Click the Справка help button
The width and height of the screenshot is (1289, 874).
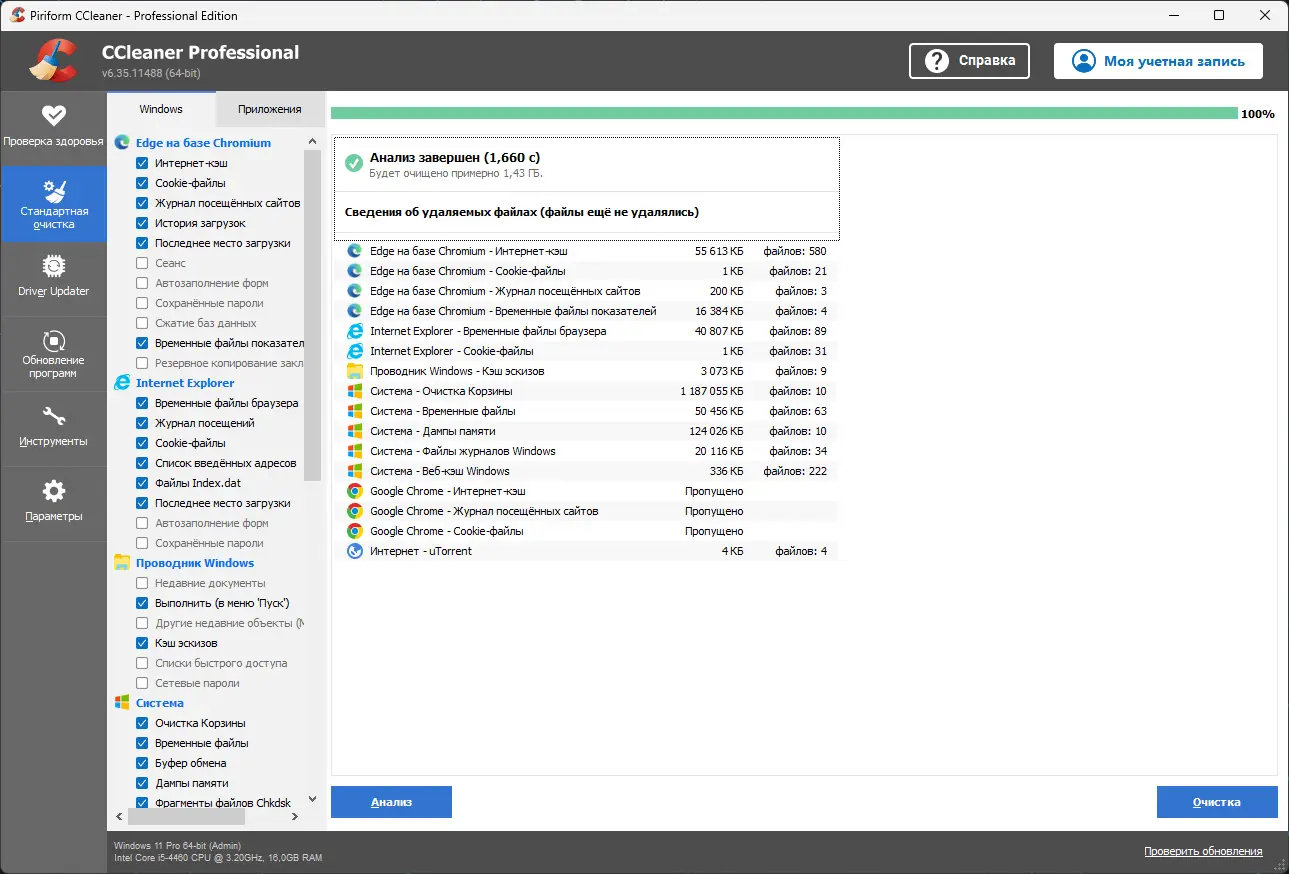point(969,61)
